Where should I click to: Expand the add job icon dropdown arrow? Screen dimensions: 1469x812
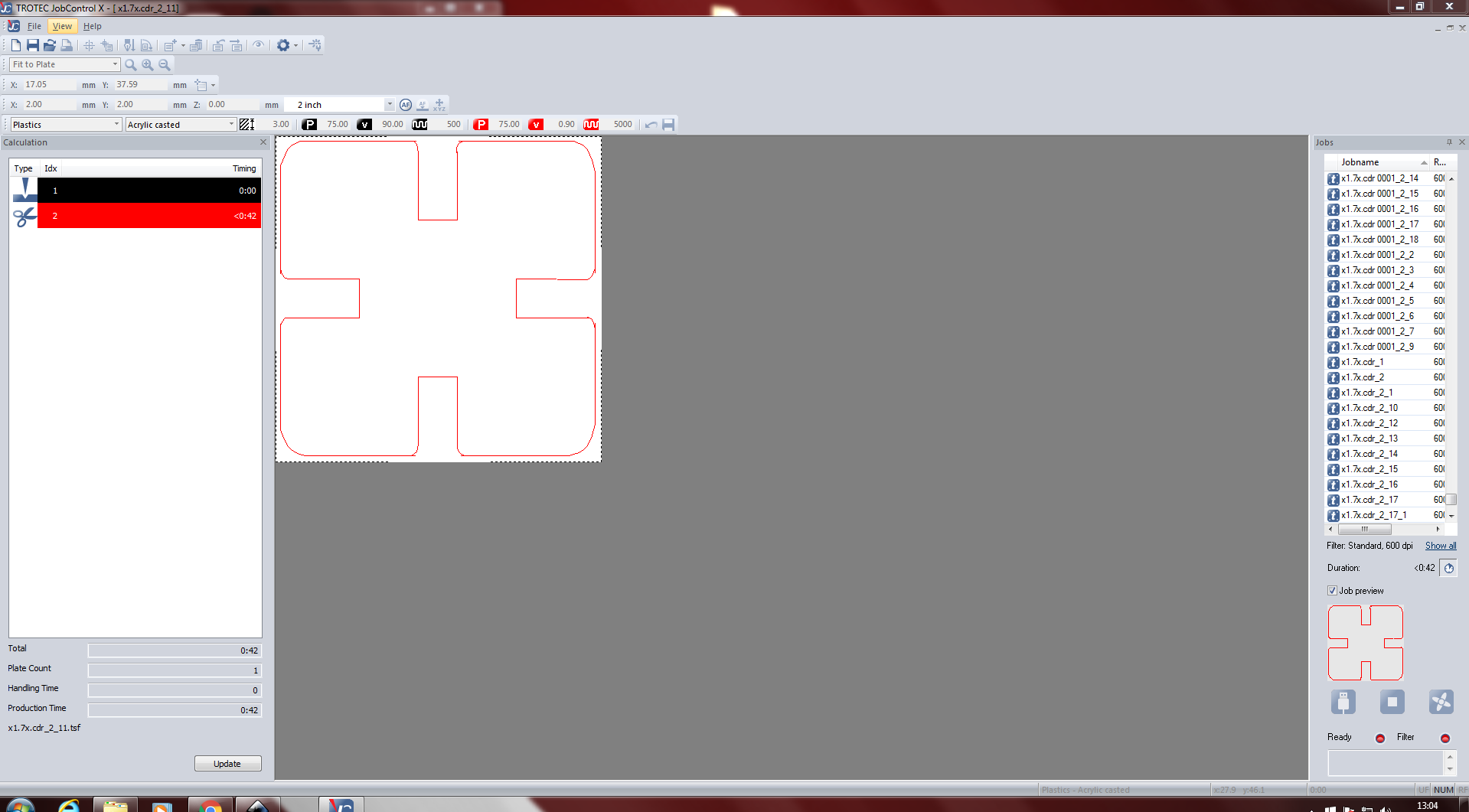pyautogui.click(x=183, y=45)
